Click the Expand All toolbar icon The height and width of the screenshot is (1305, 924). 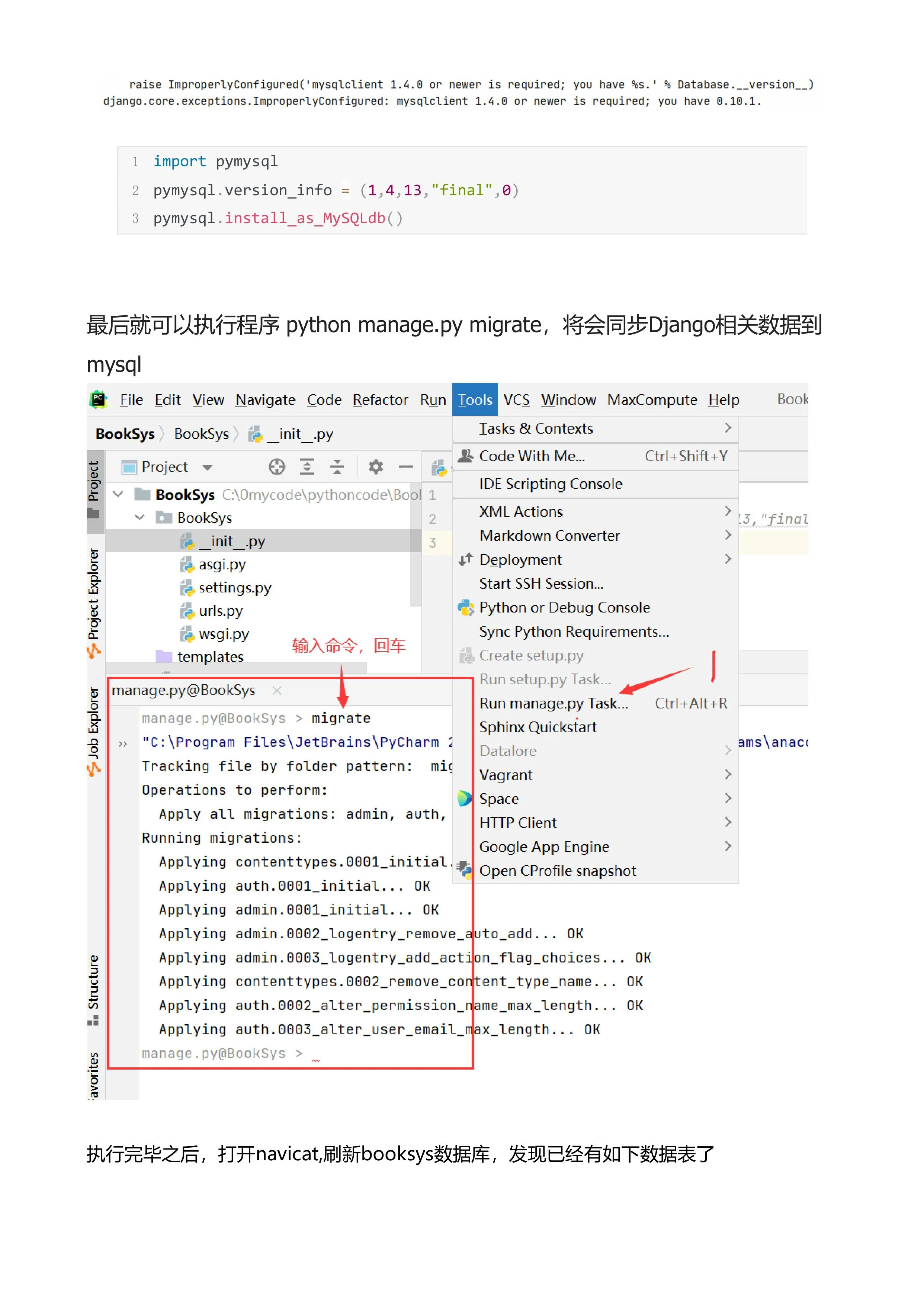pos(307,467)
